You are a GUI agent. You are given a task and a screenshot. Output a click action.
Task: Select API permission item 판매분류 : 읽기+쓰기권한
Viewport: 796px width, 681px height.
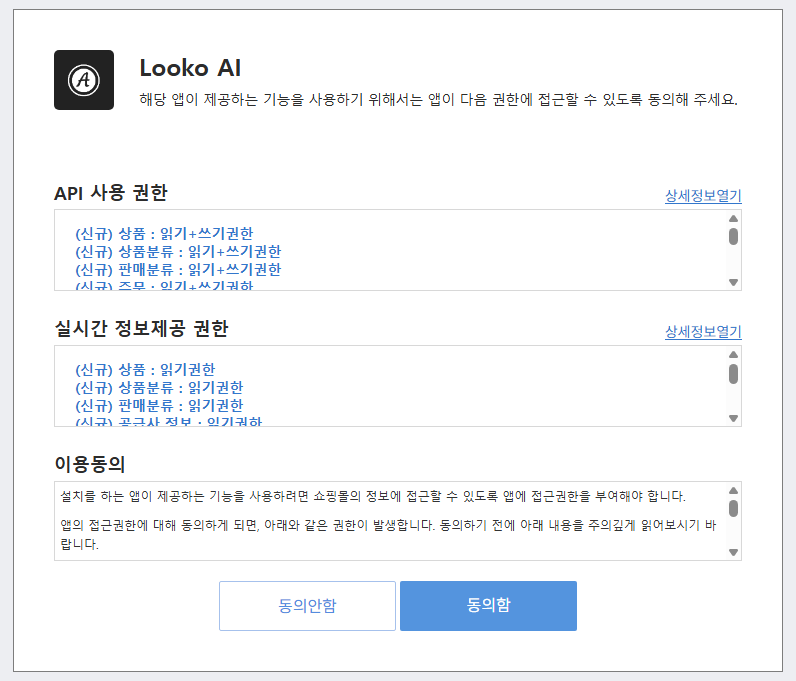(x=178, y=270)
